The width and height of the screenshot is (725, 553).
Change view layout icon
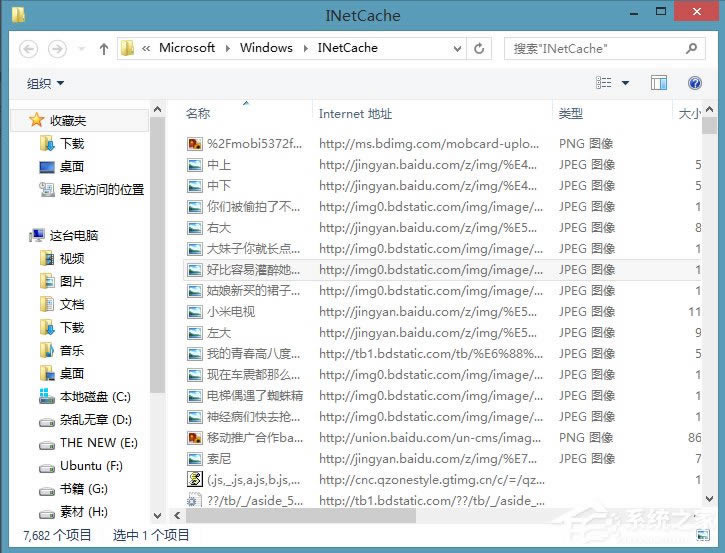603,83
